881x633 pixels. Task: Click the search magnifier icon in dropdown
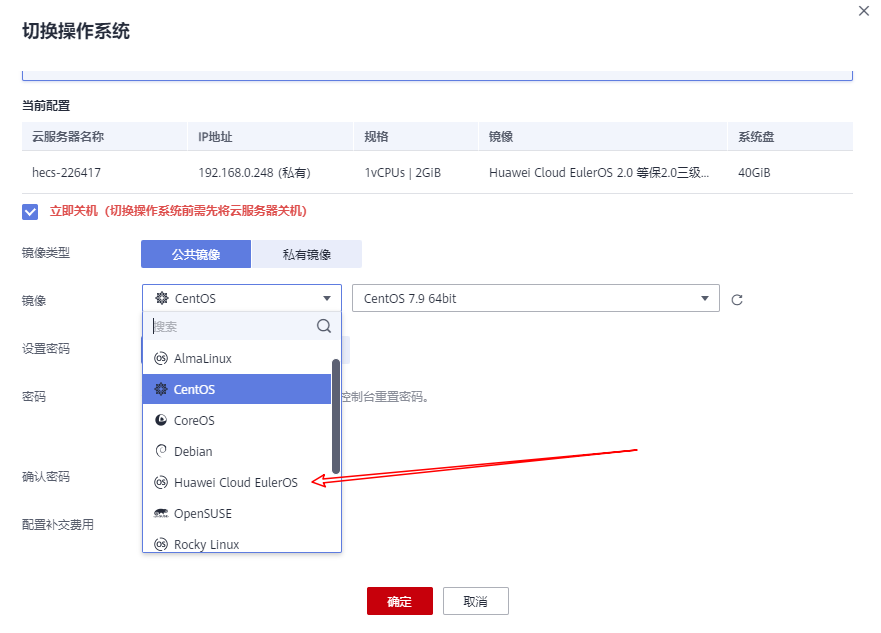323,326
